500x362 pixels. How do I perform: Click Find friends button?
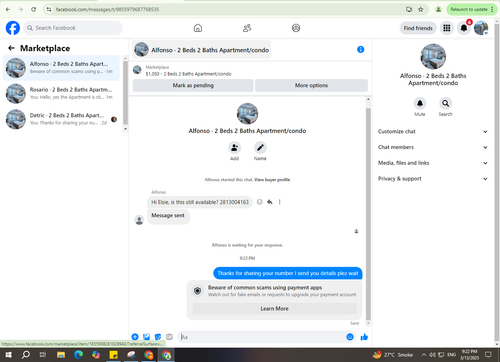[418, 28]
